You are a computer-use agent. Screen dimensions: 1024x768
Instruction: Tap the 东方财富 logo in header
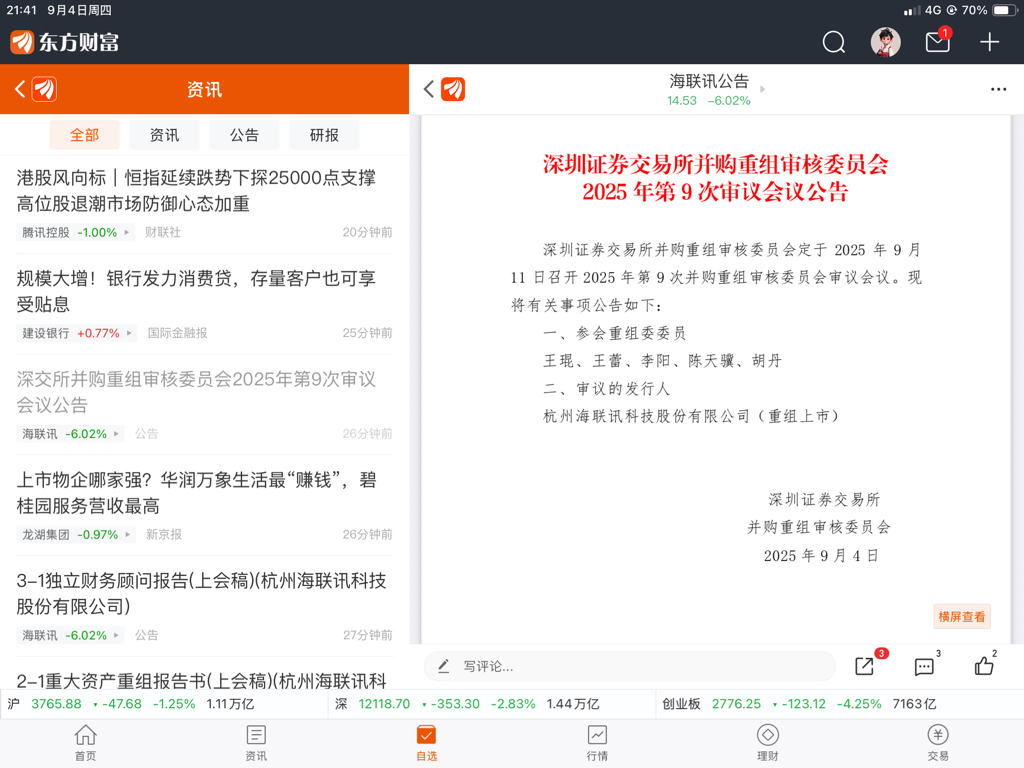click(x=65, y=42)
